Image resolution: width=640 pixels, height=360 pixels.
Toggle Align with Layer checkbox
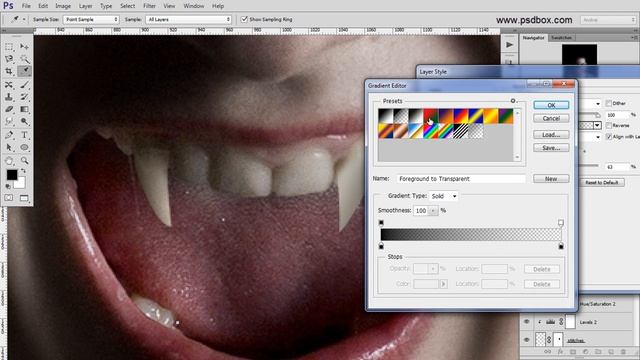click(x=609, y=136)
